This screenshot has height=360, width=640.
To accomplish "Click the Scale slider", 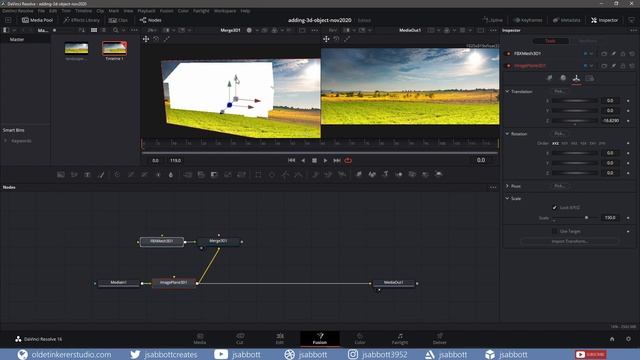I will [575, 218].
